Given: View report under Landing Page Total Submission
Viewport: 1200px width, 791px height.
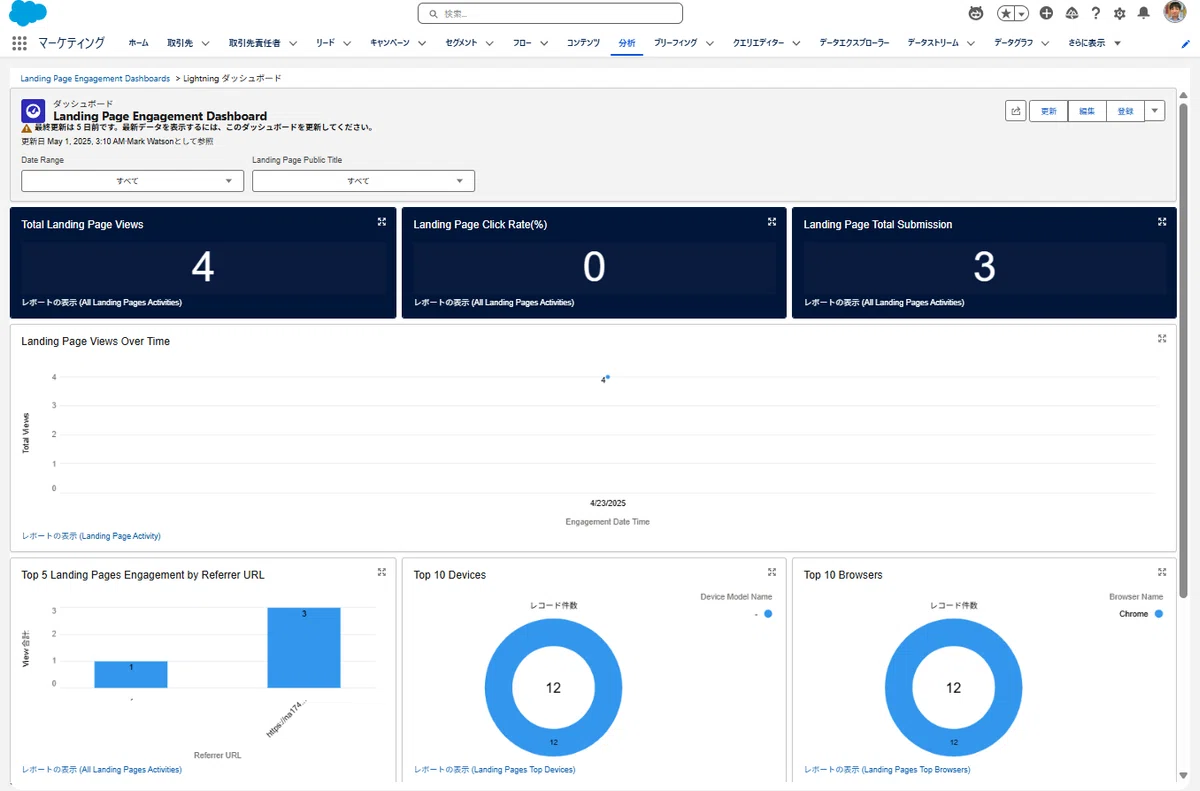Looking at the screenshot, I should 884,302.
